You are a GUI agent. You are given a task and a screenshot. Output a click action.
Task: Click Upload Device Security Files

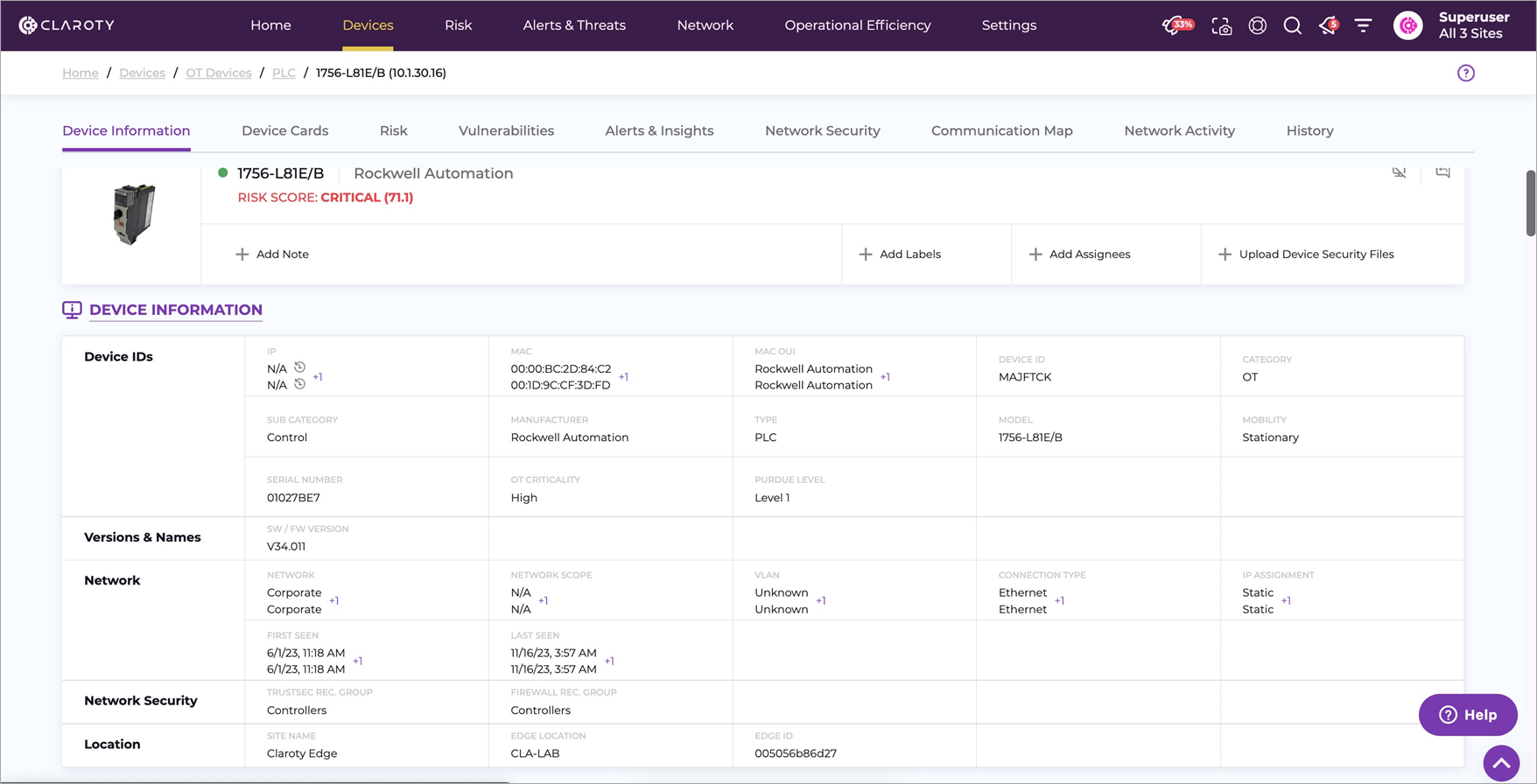[x=1306, y=255]
